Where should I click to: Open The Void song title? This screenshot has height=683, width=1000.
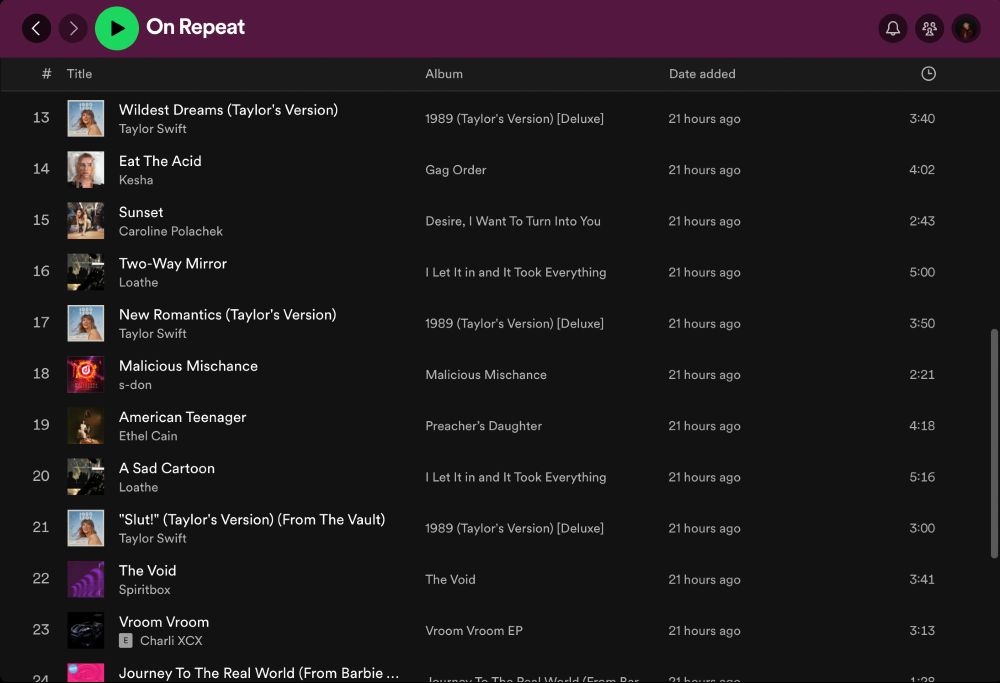point(147,571)
